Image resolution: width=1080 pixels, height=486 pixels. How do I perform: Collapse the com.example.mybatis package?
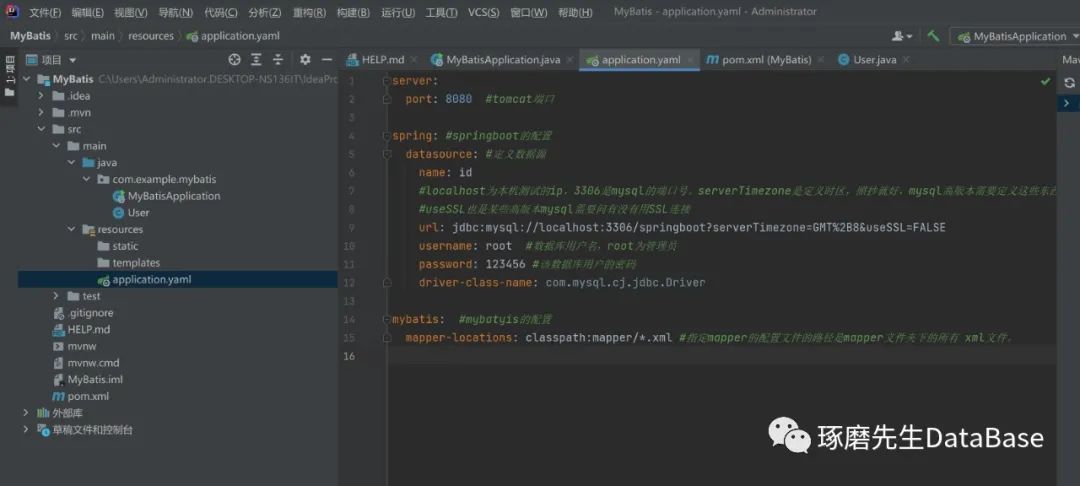[x=87, y=179]
